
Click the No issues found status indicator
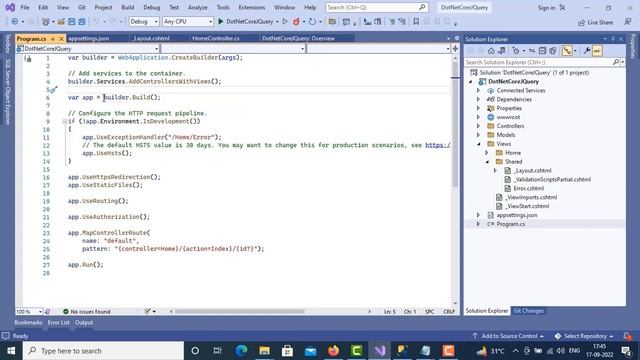coord(87,311)
